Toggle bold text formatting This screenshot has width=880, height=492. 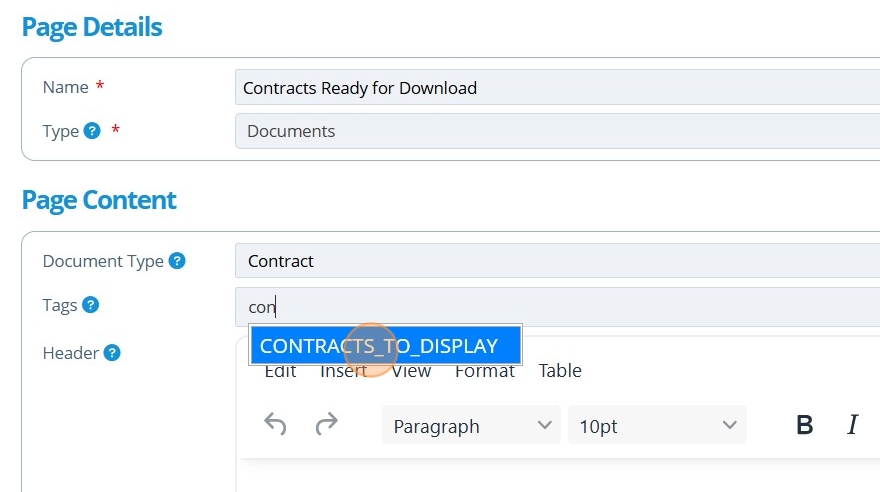[804, 425]
